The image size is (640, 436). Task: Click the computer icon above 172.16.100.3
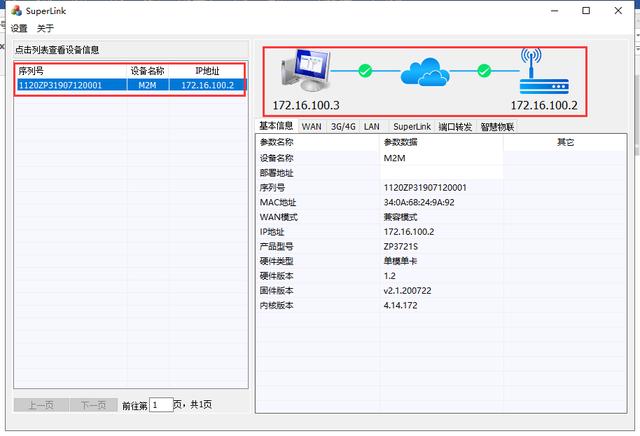coord(306,70)
